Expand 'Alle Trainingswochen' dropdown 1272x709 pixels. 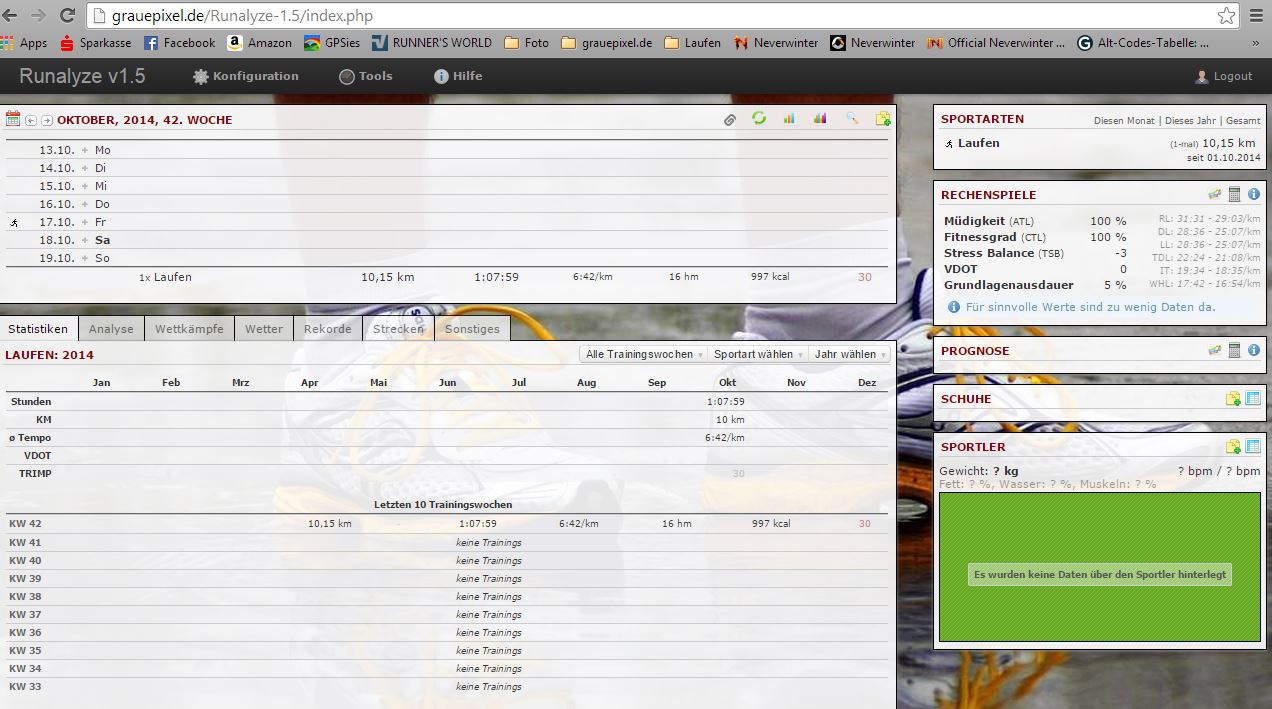[644, 354]
